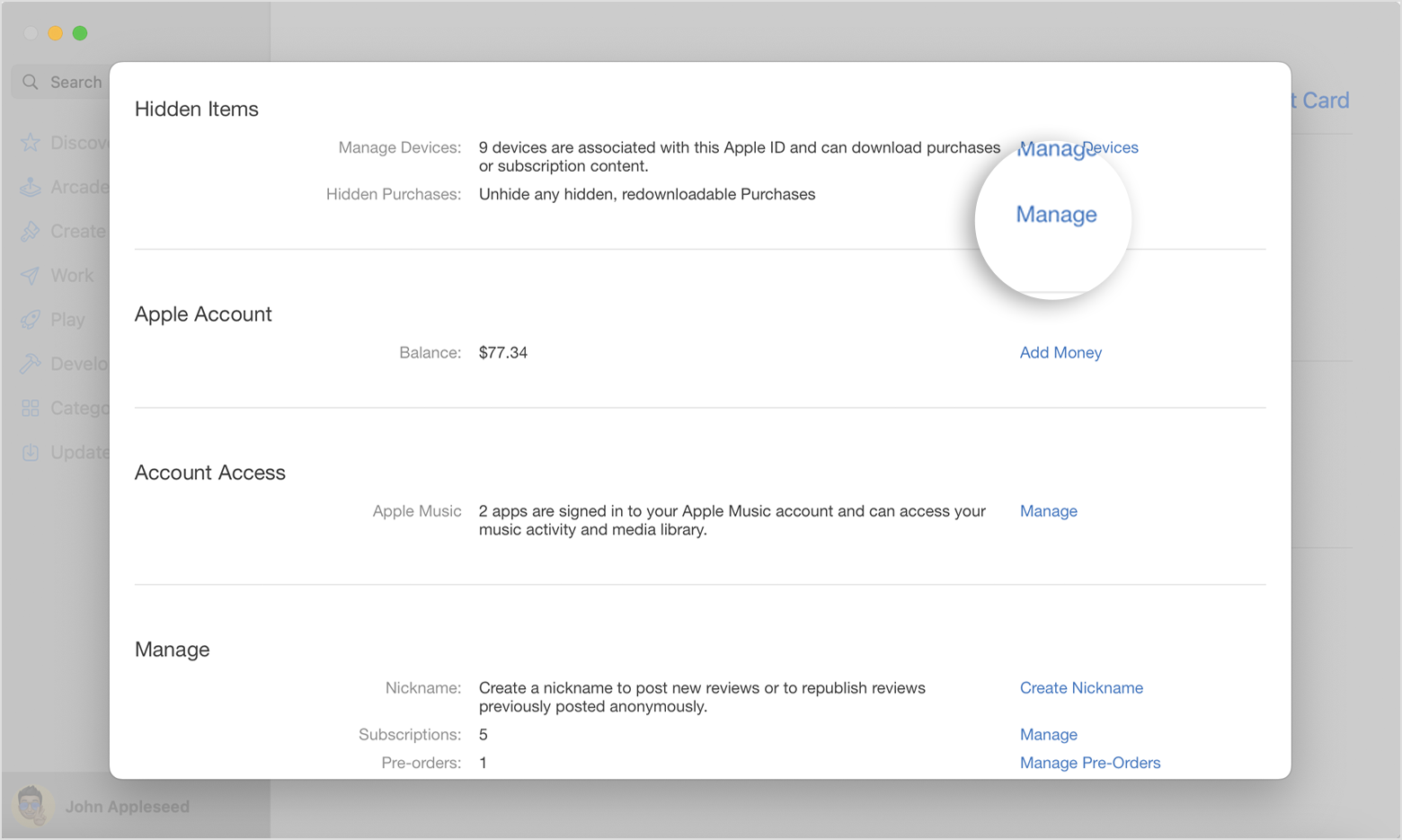1402x840 pixels.
Task: Click Add Money next to balance
Action: click(1060, 352)
